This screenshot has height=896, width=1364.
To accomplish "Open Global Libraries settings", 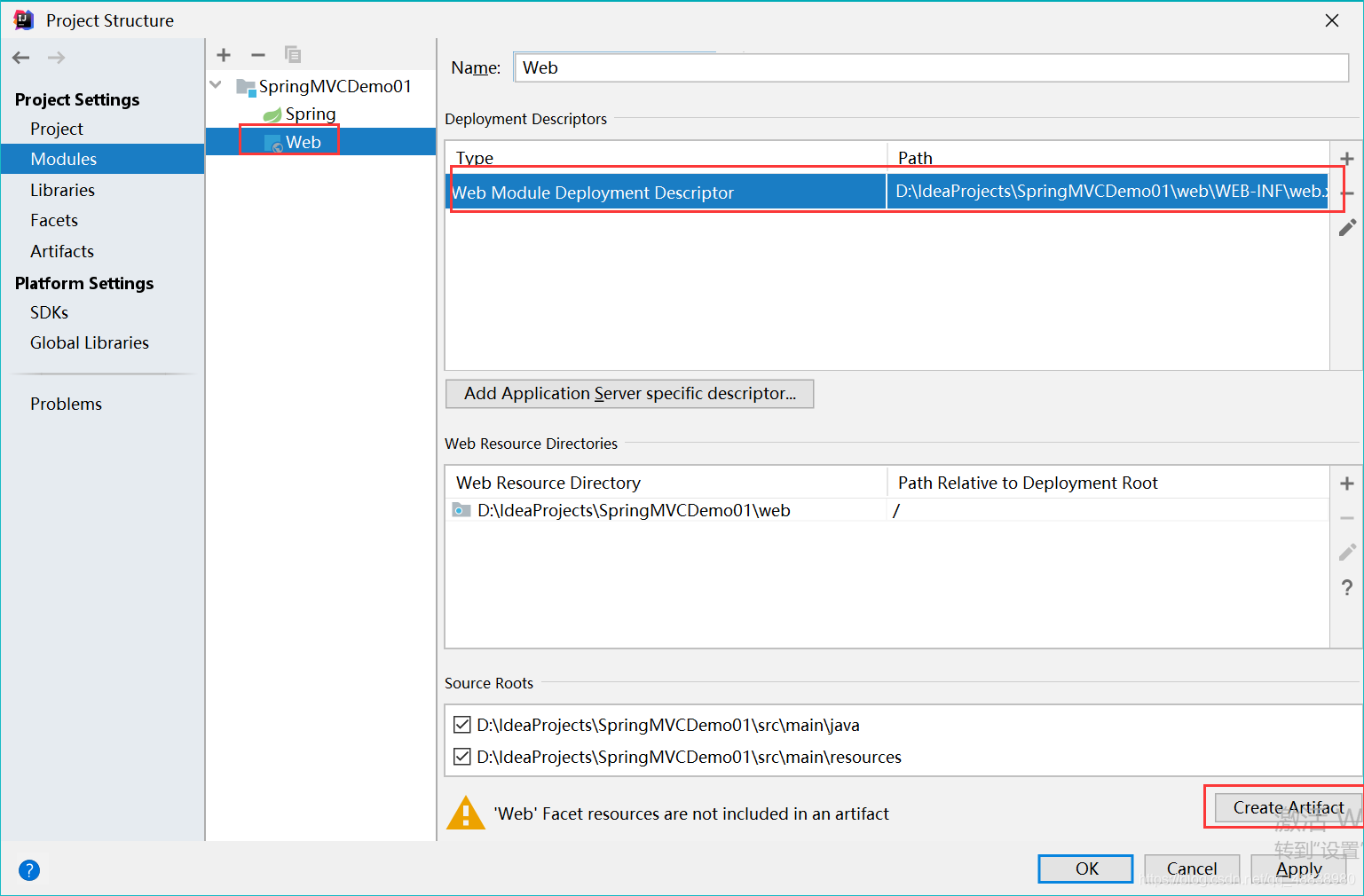I will (x=89, y=342).
